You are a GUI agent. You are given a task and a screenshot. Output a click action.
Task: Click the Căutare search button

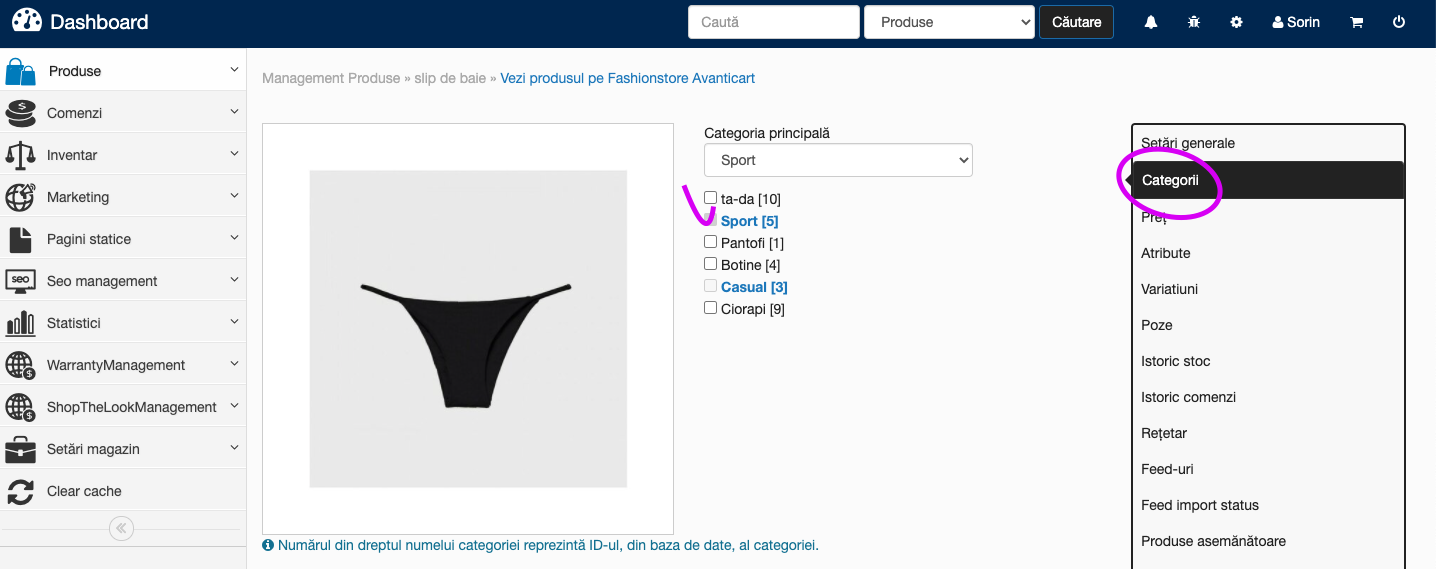[x=1077, y=22]
